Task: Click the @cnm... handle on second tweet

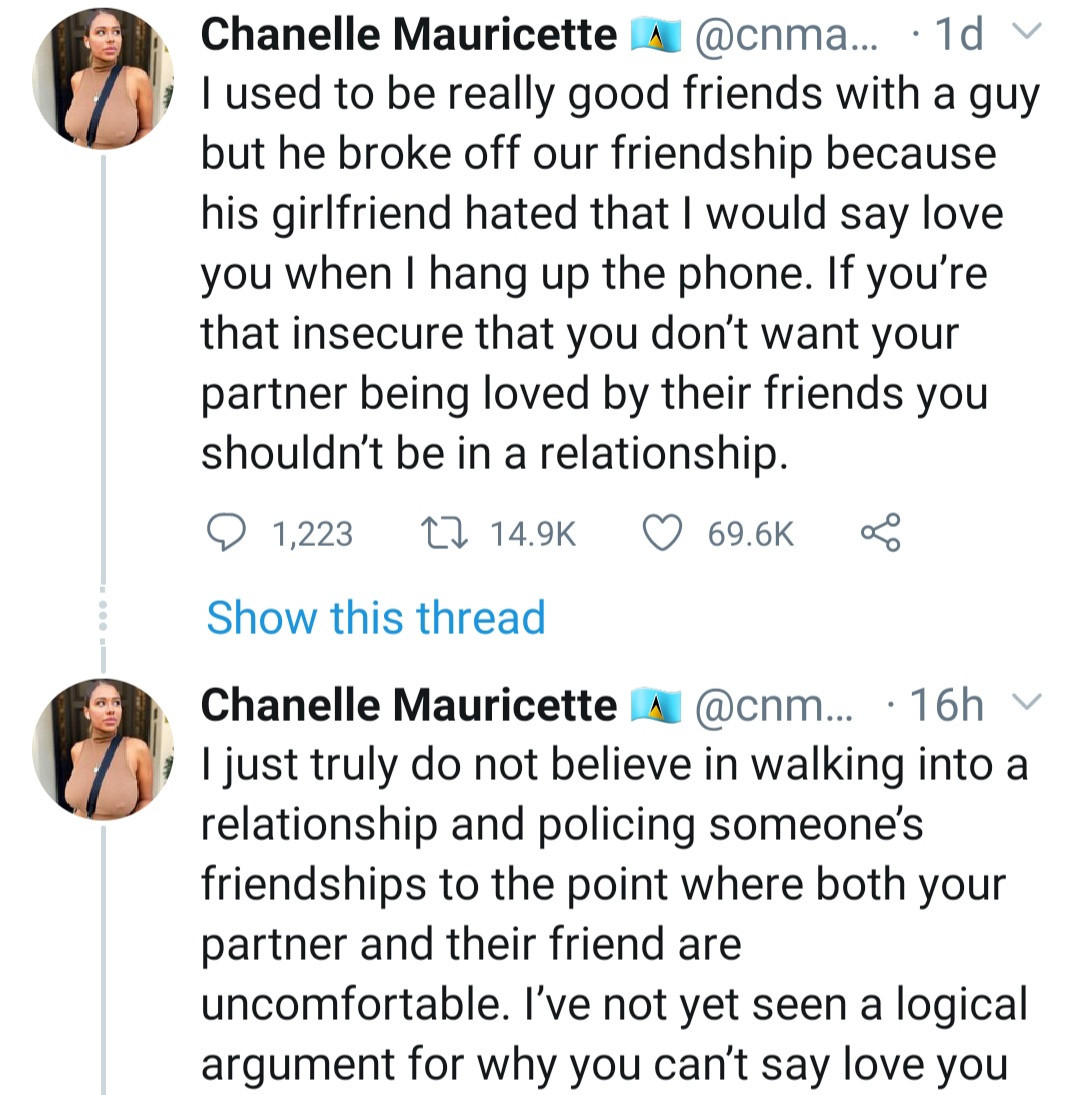Action: pos(774,704)
